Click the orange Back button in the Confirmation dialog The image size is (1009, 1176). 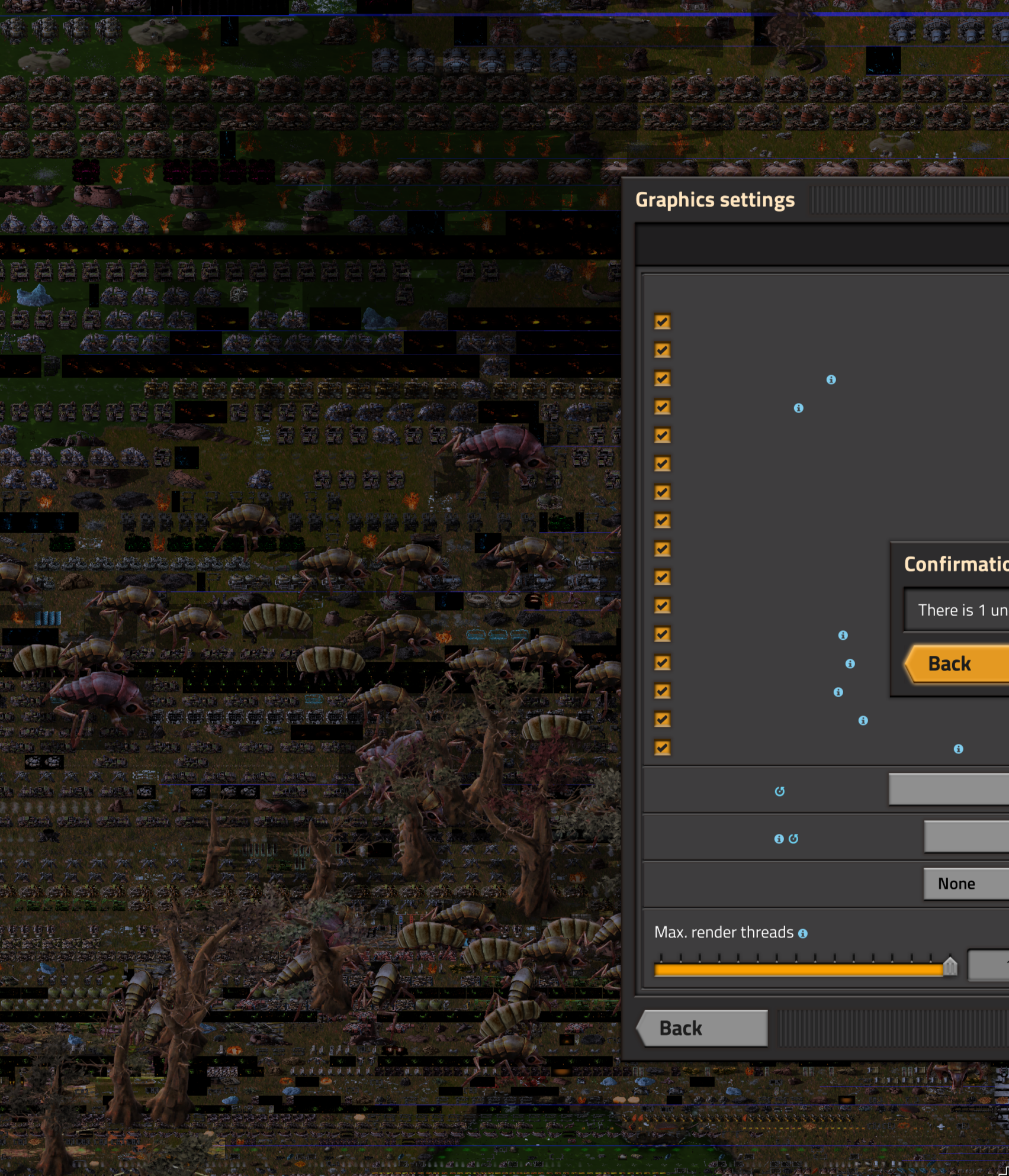click(957, 663)
